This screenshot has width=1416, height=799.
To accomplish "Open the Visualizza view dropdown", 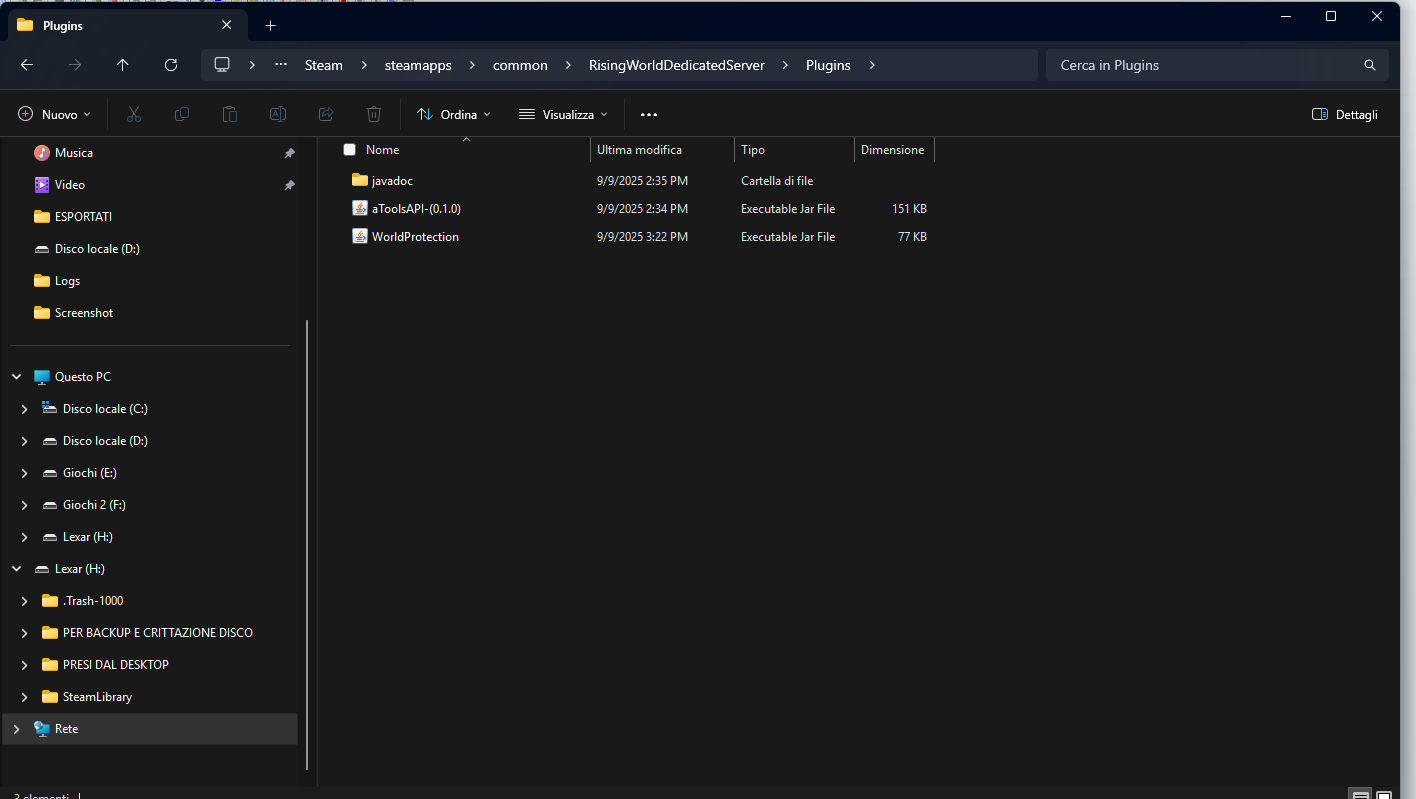I will point(563,115).
